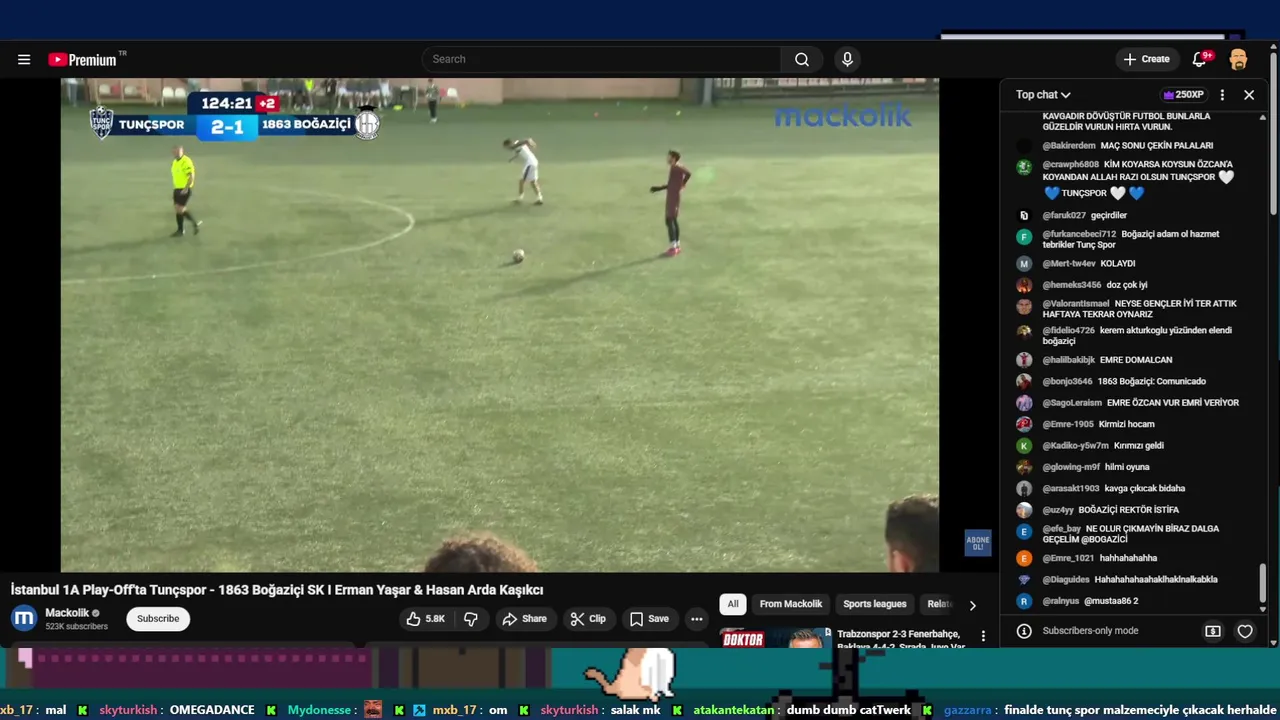
Task: Click @Emre-1905 message 'Kirmizi hocam'
Action: pos(1127,424)
